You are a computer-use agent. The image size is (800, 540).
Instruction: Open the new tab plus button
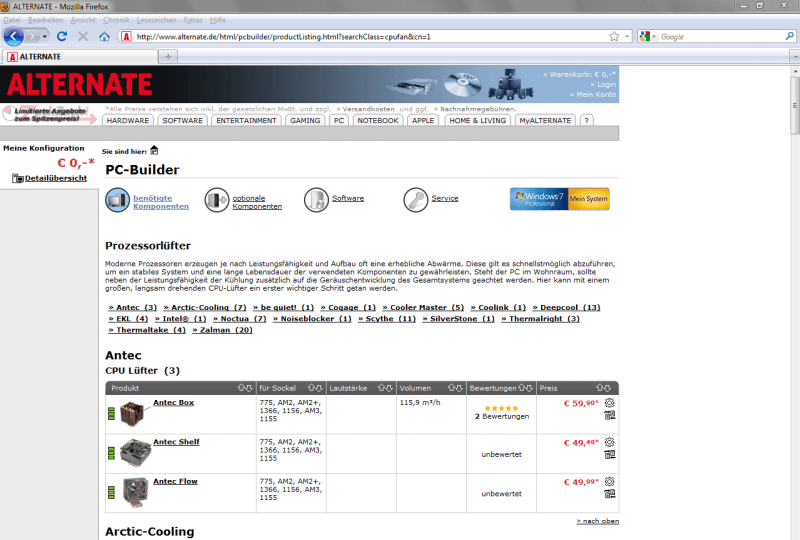point(168,57)
